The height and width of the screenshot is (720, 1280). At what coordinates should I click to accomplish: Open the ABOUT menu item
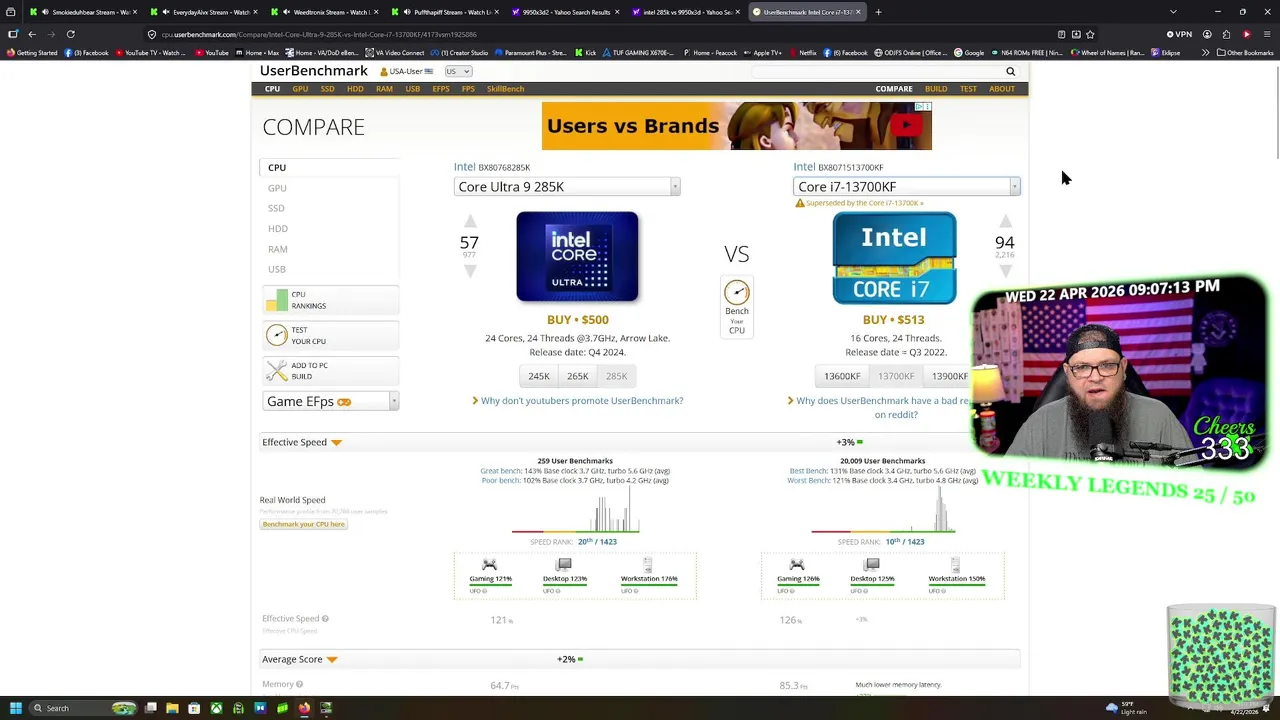1002,89
